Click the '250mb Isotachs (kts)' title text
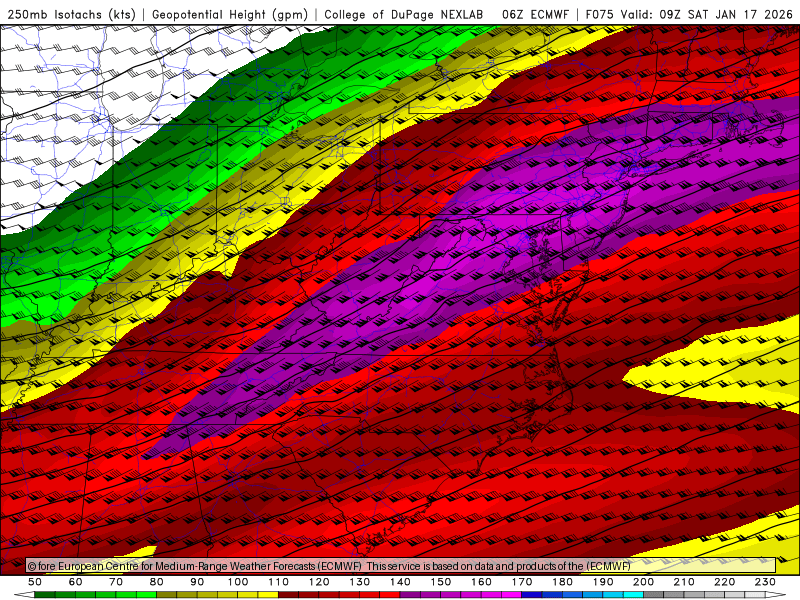 71,14
